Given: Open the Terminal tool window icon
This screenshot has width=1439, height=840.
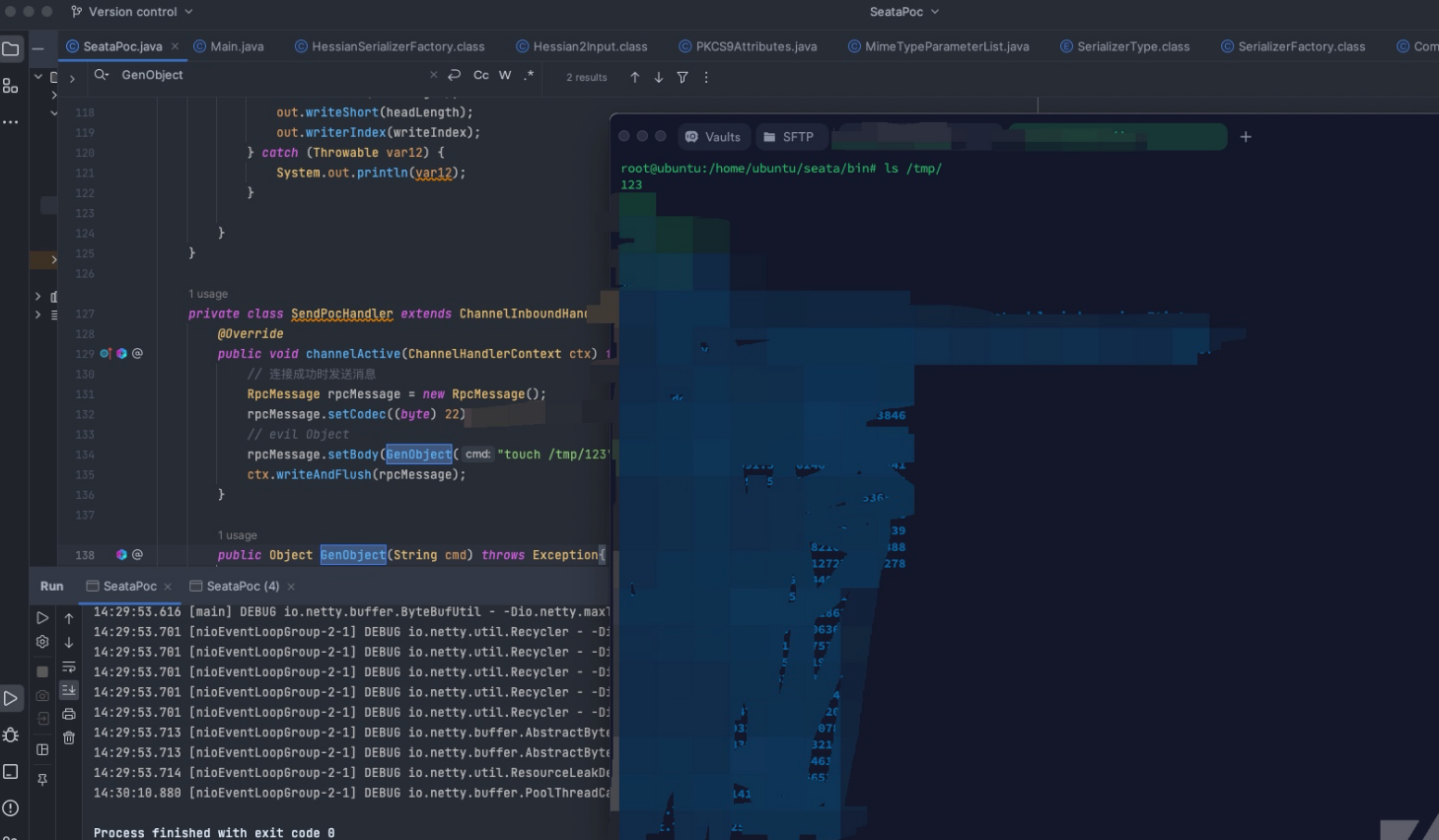Looking at the screenshot, I should (11, 771).
